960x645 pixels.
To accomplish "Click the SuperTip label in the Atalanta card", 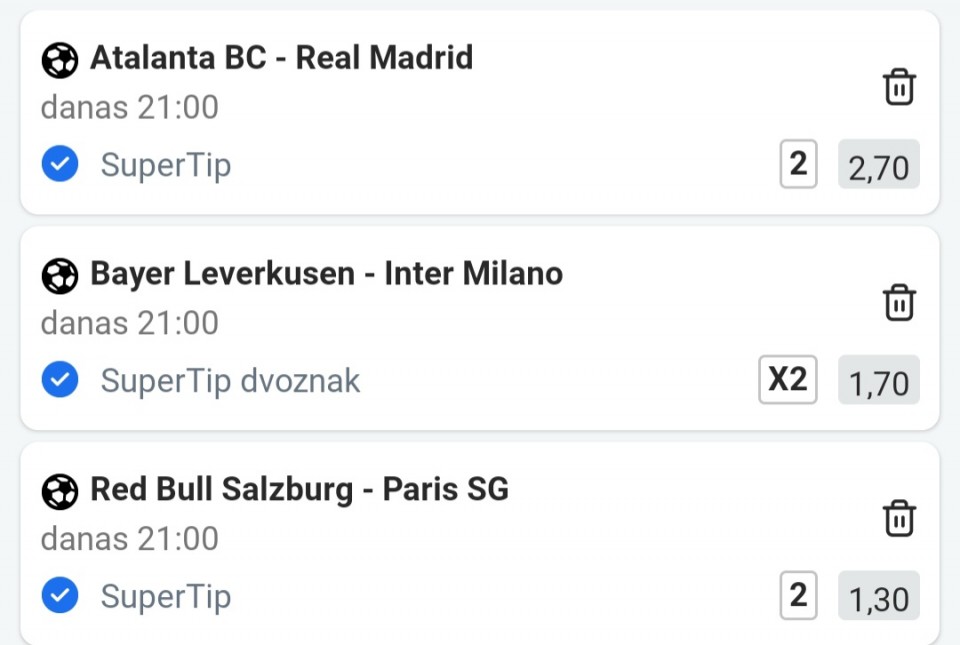I will [x=166, y=165].
